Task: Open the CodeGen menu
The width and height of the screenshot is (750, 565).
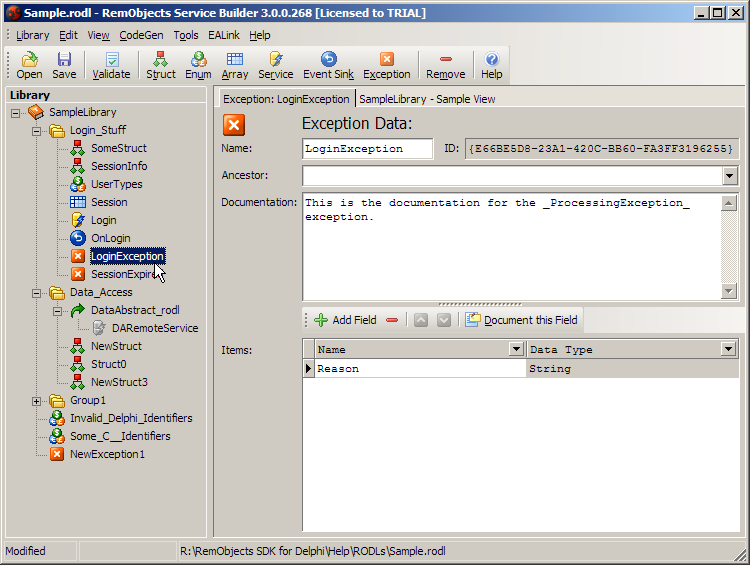Action: pos(141,35)
